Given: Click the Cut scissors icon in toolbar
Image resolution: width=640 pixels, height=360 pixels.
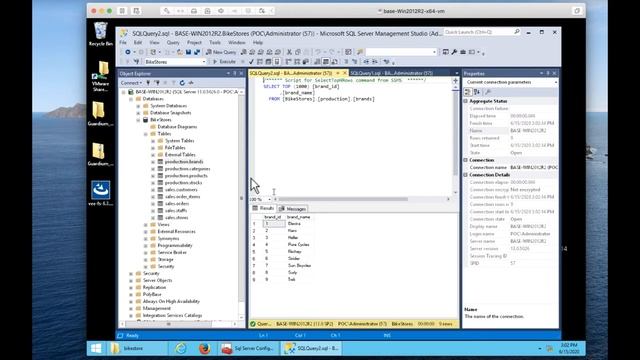Looking at the screenshot, I should click(289, 52).
